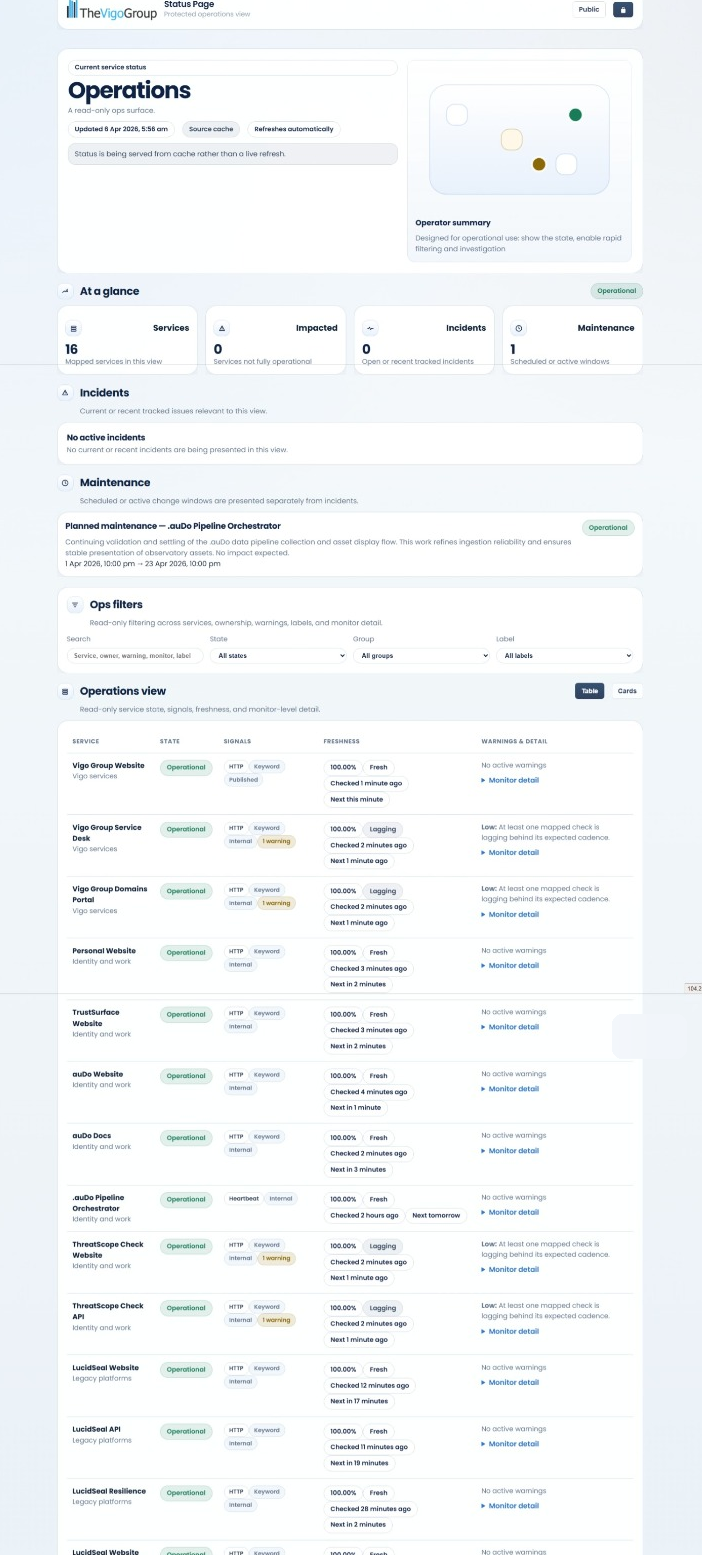Screen dimensions: 702x1555
Task: Click the Source cache chip
Action: [211, 129]
